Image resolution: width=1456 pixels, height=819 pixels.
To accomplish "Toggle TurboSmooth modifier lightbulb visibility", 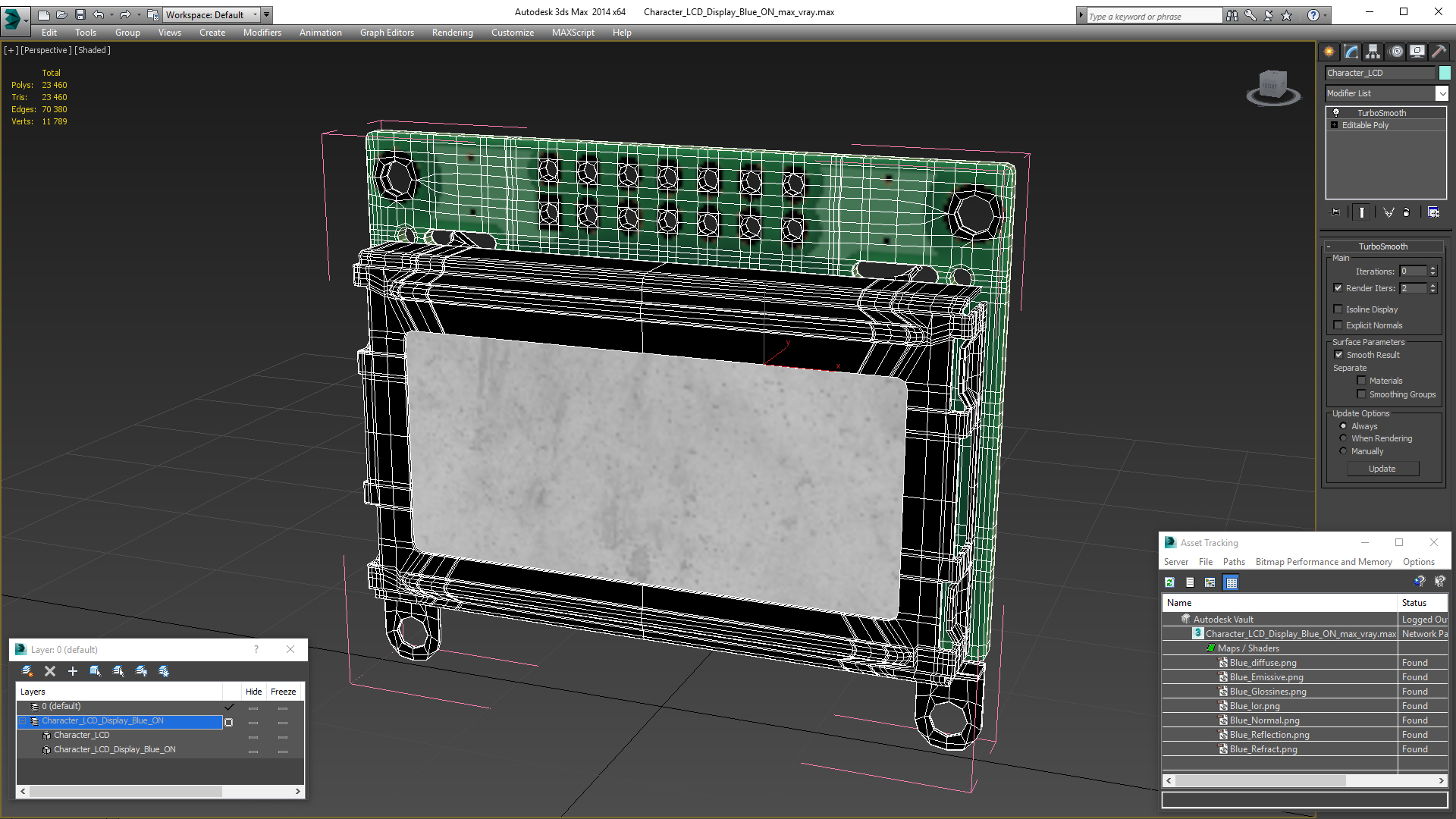I will [x=1336, y=112].
